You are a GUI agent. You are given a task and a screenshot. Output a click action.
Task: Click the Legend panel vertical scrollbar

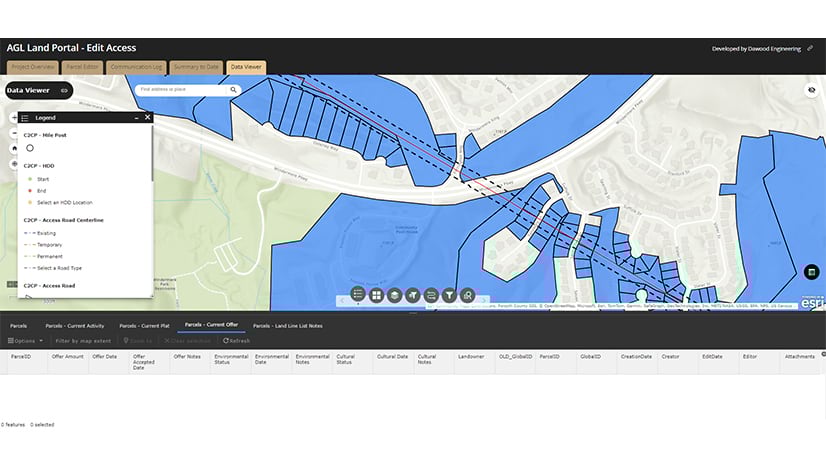[x=152, y=154]
